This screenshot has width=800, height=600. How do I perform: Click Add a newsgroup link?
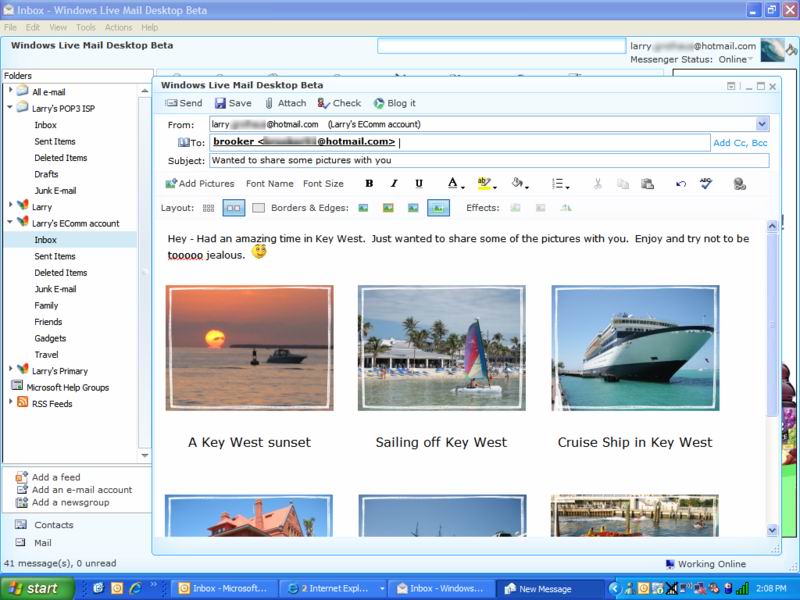[x=70, y=503]
